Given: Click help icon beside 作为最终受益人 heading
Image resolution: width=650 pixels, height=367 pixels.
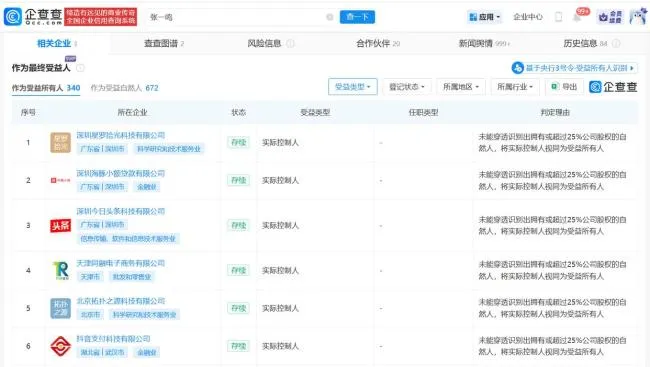Looking at the screenshot, I should coord(80,68).
